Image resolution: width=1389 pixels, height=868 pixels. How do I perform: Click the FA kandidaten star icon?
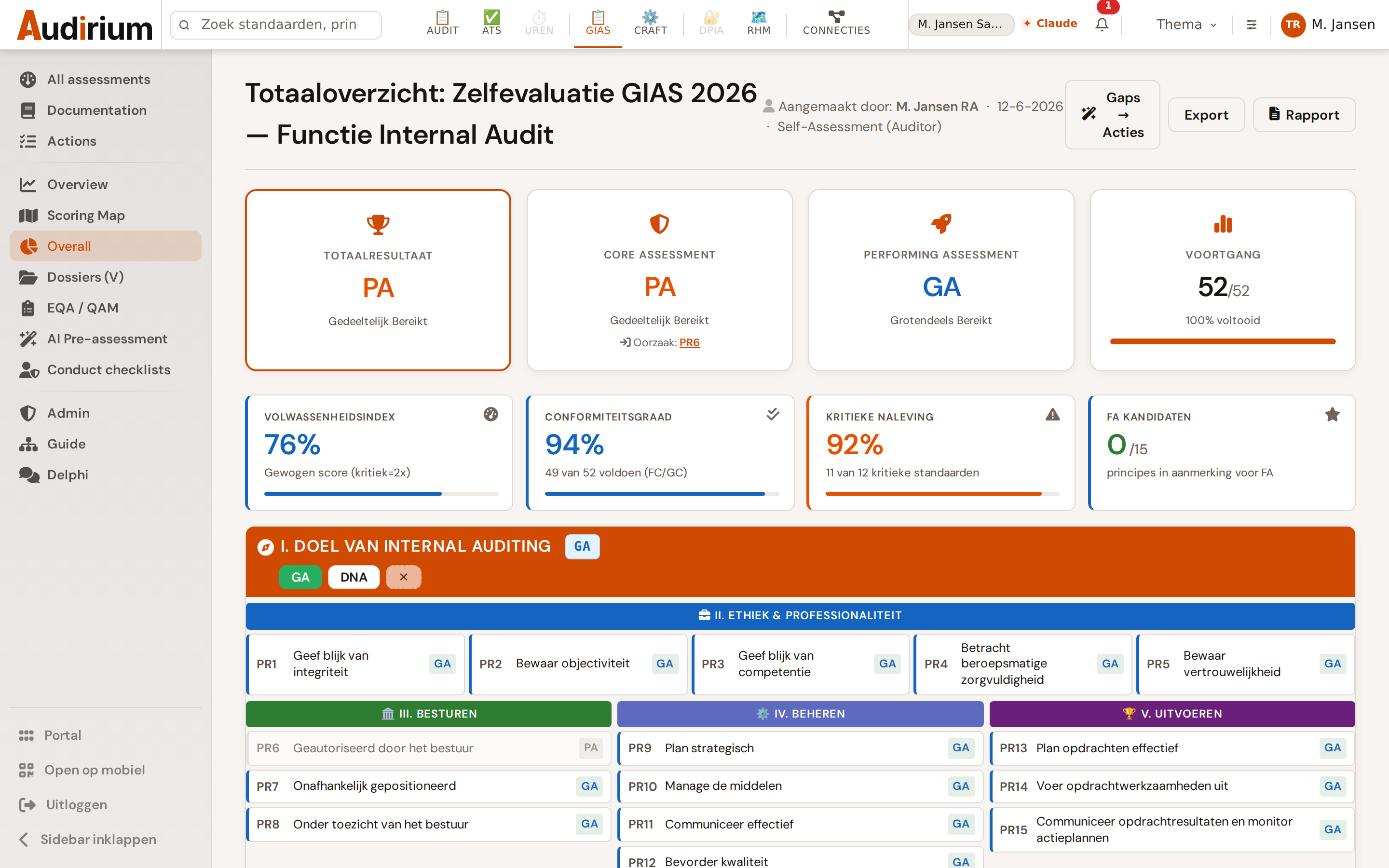coord(1332,414)
